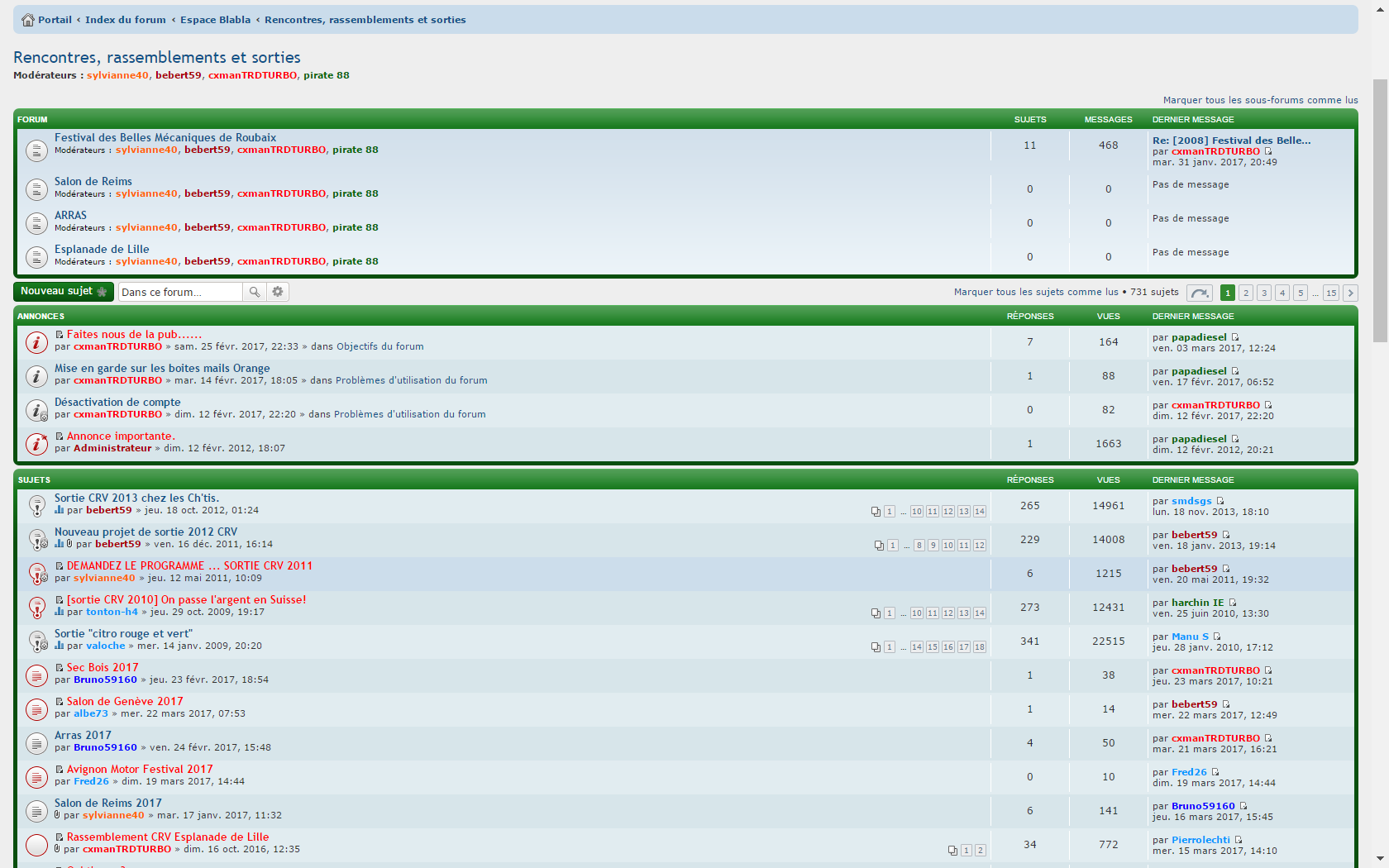Screen dimensions: 1389x868
Task: Open Re: [2008] Festival des Belle... last message
Action: (x=1232, y=141)
